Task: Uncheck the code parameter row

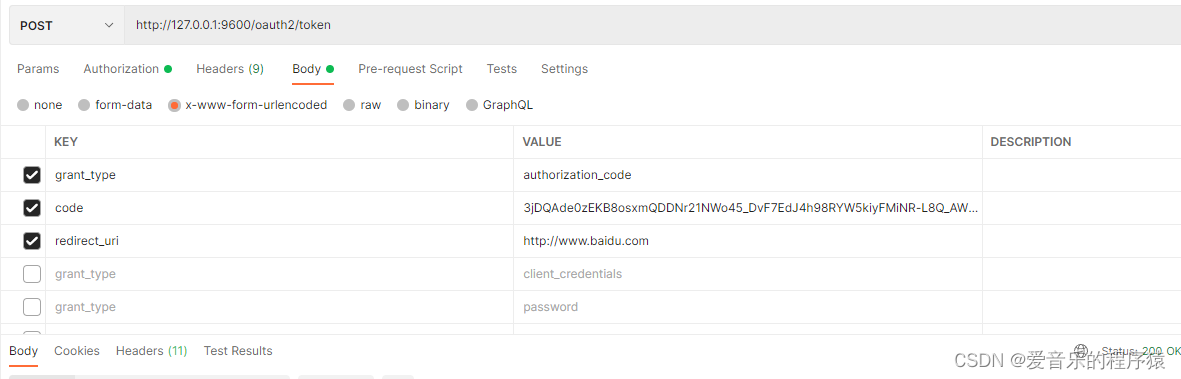Action: tap(32, 208)
